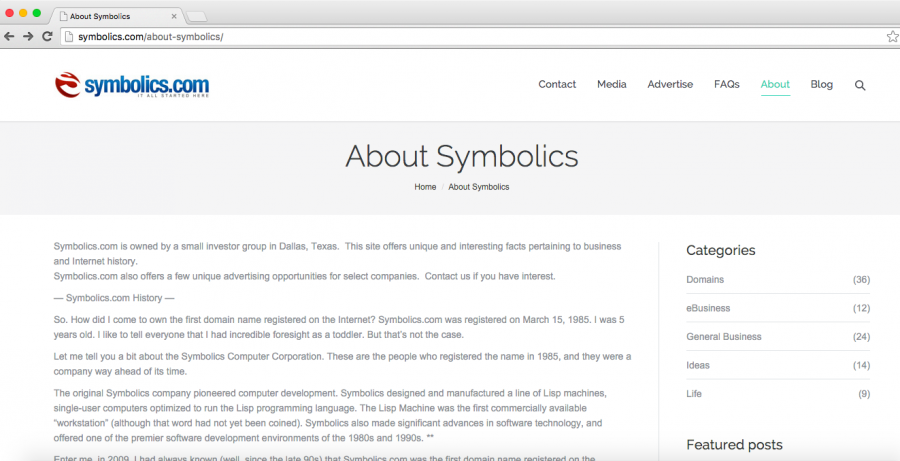Open the Ideas category
This screenshot has height=461, width=900.
[698, 366]
